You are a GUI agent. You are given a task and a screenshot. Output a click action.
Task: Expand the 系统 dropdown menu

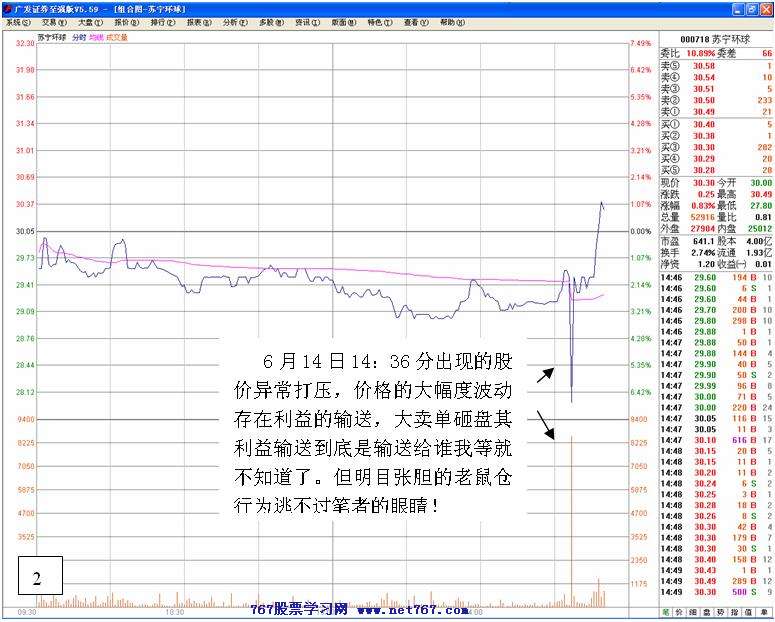pos(17,21)
